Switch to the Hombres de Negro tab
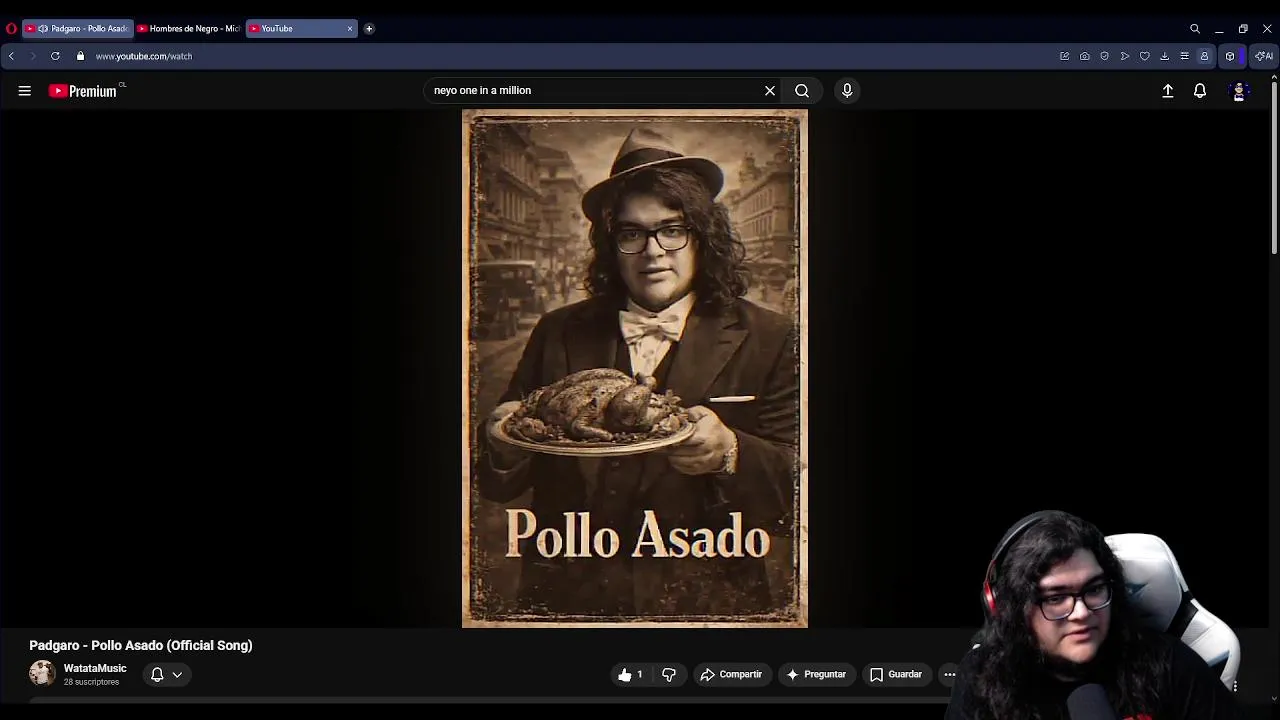Screen dimensions: 1280x720 (x=189, y=29)
